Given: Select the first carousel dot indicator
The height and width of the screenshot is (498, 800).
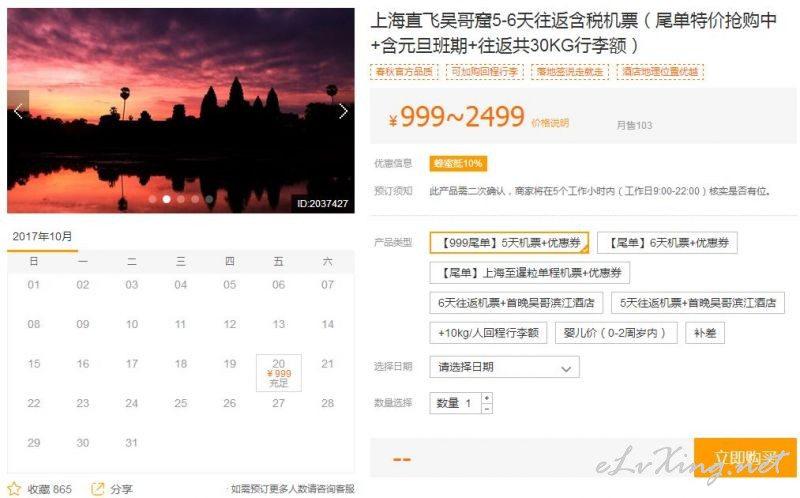Looking at the screenshot, I should click(x=152, y=199).
